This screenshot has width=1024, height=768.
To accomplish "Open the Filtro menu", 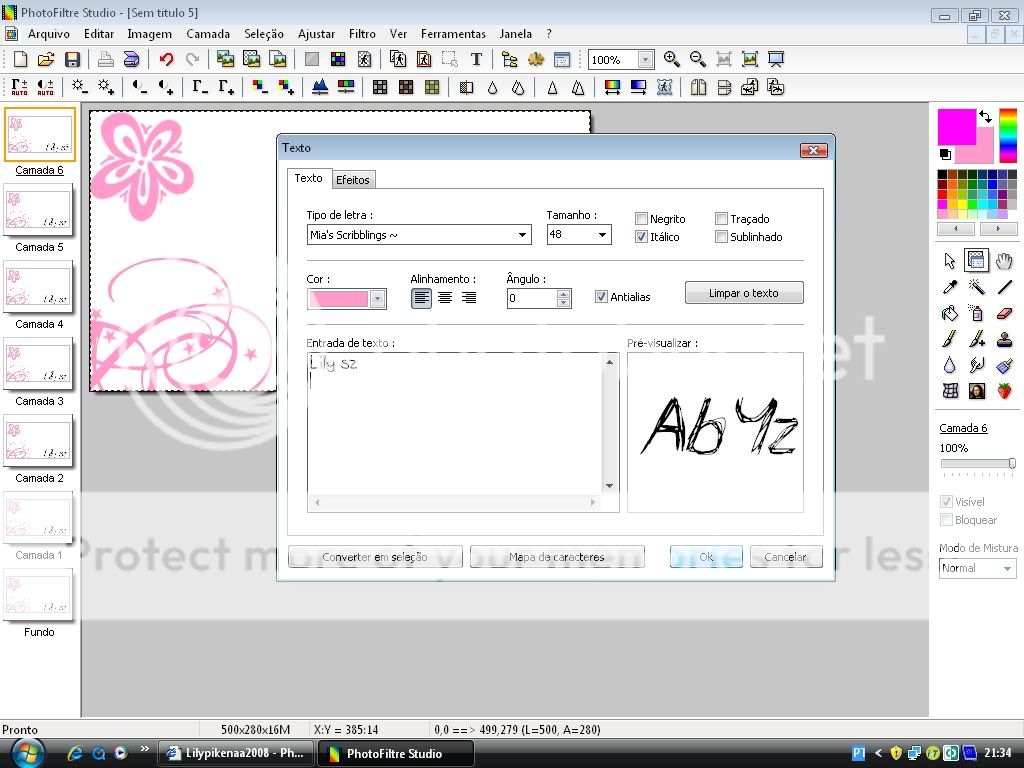I will pyautogui.click(x=362, y=34).
